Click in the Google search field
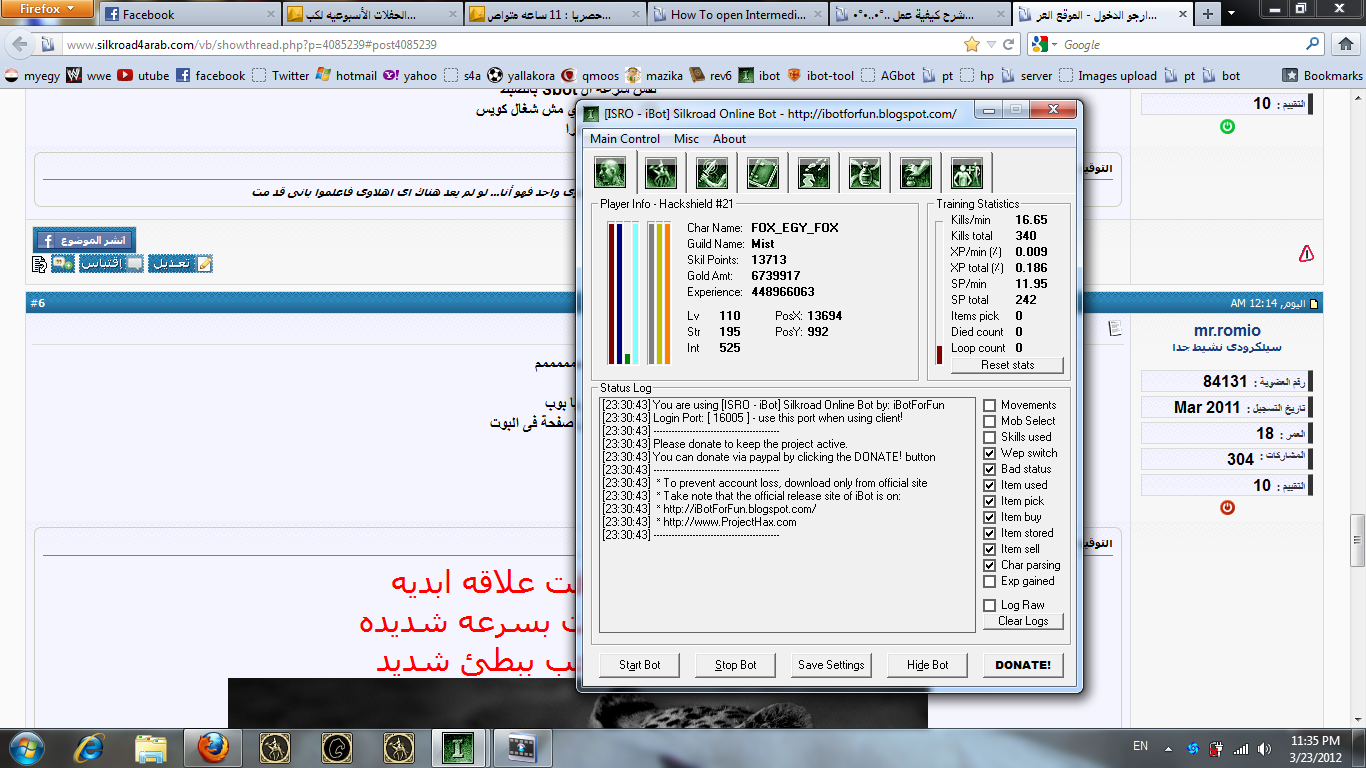This screenshot has width=1366, height=768. [x=1180, y=44]
